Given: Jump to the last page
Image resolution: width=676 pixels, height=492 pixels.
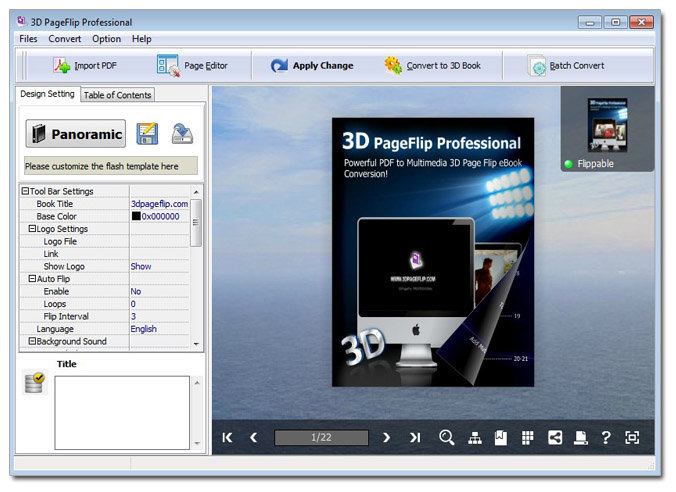Looking at the screenshot, I should 415,438.
